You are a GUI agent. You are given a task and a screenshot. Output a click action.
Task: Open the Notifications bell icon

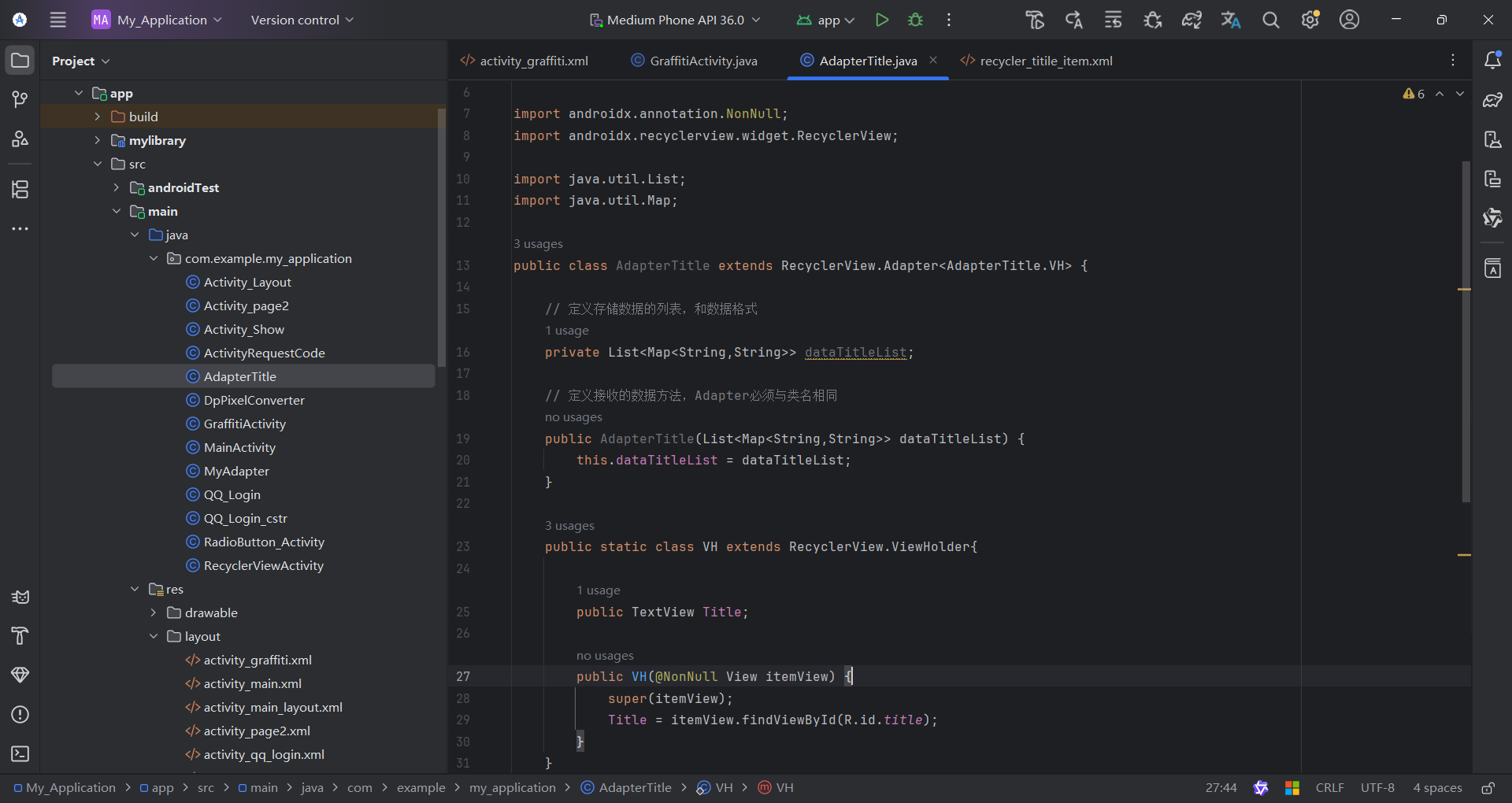pyautogui.click(x=1492, y=61)
